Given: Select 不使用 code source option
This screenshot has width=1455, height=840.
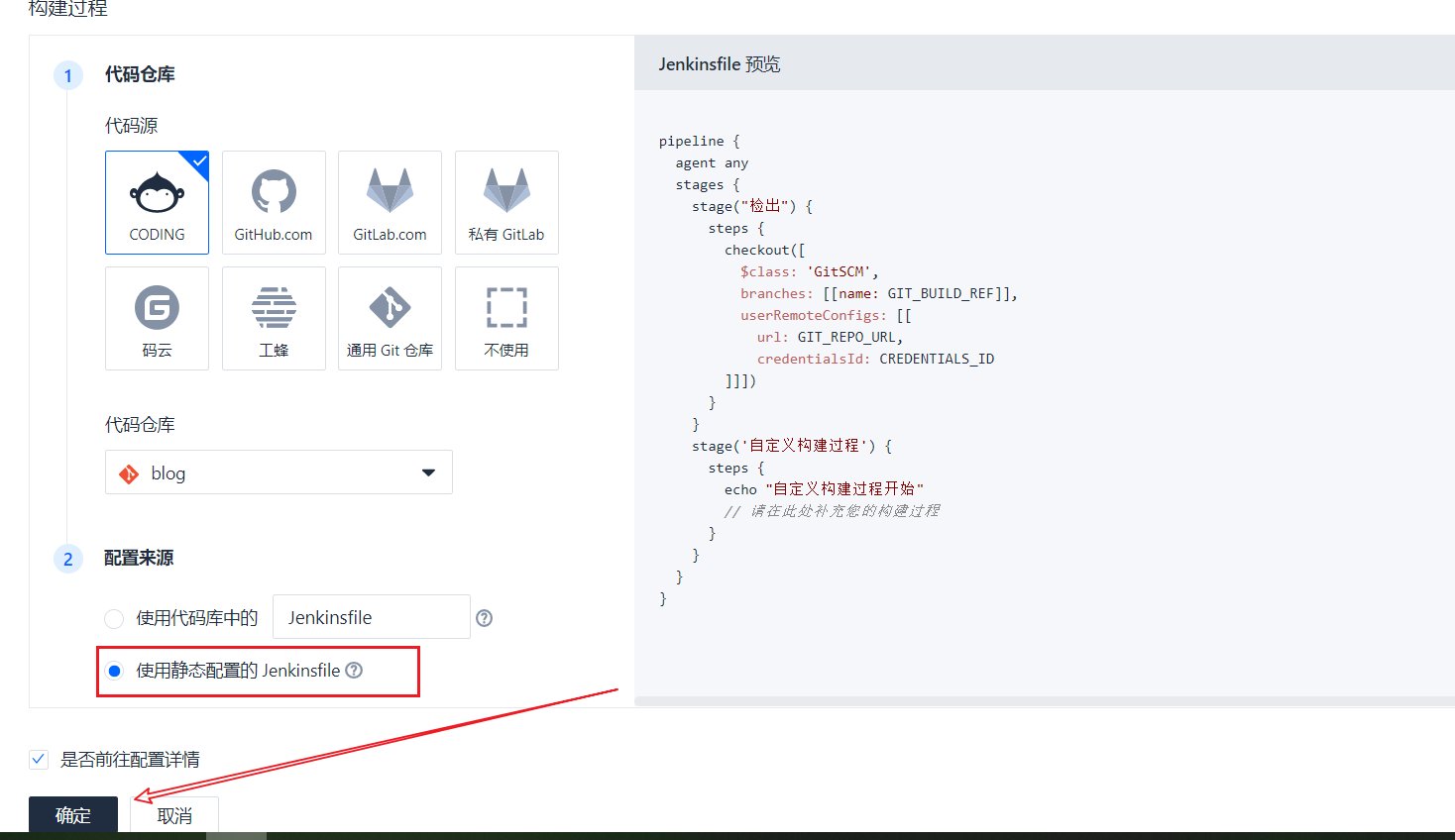Looking at the screenshot, I should click(x=506, y=318).
